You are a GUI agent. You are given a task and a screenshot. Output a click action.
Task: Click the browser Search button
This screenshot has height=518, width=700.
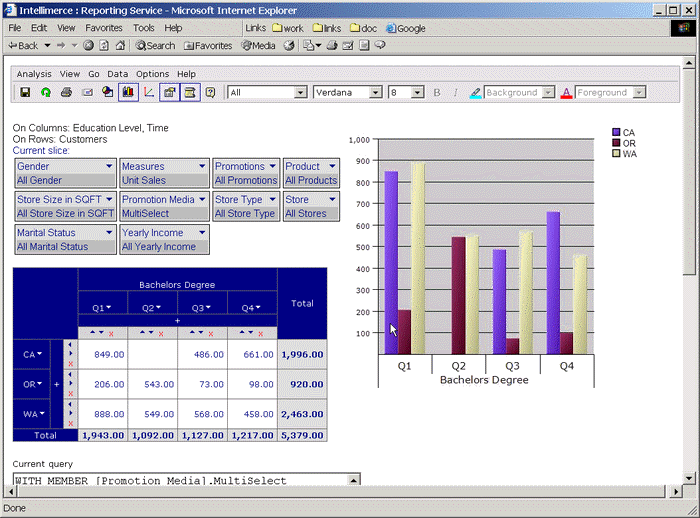[x=155, y=46]
